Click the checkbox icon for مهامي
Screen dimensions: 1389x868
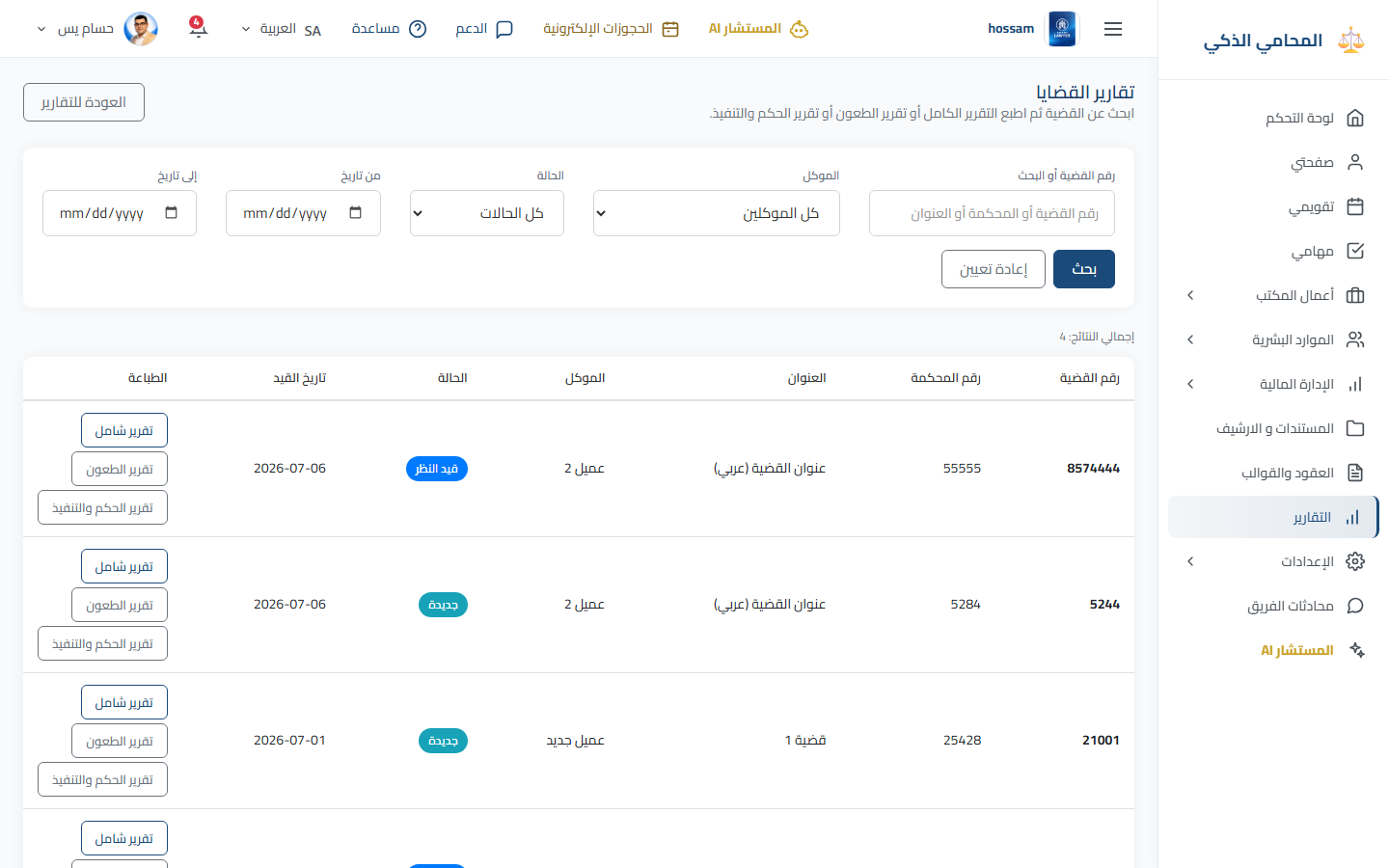(1355, 251)
